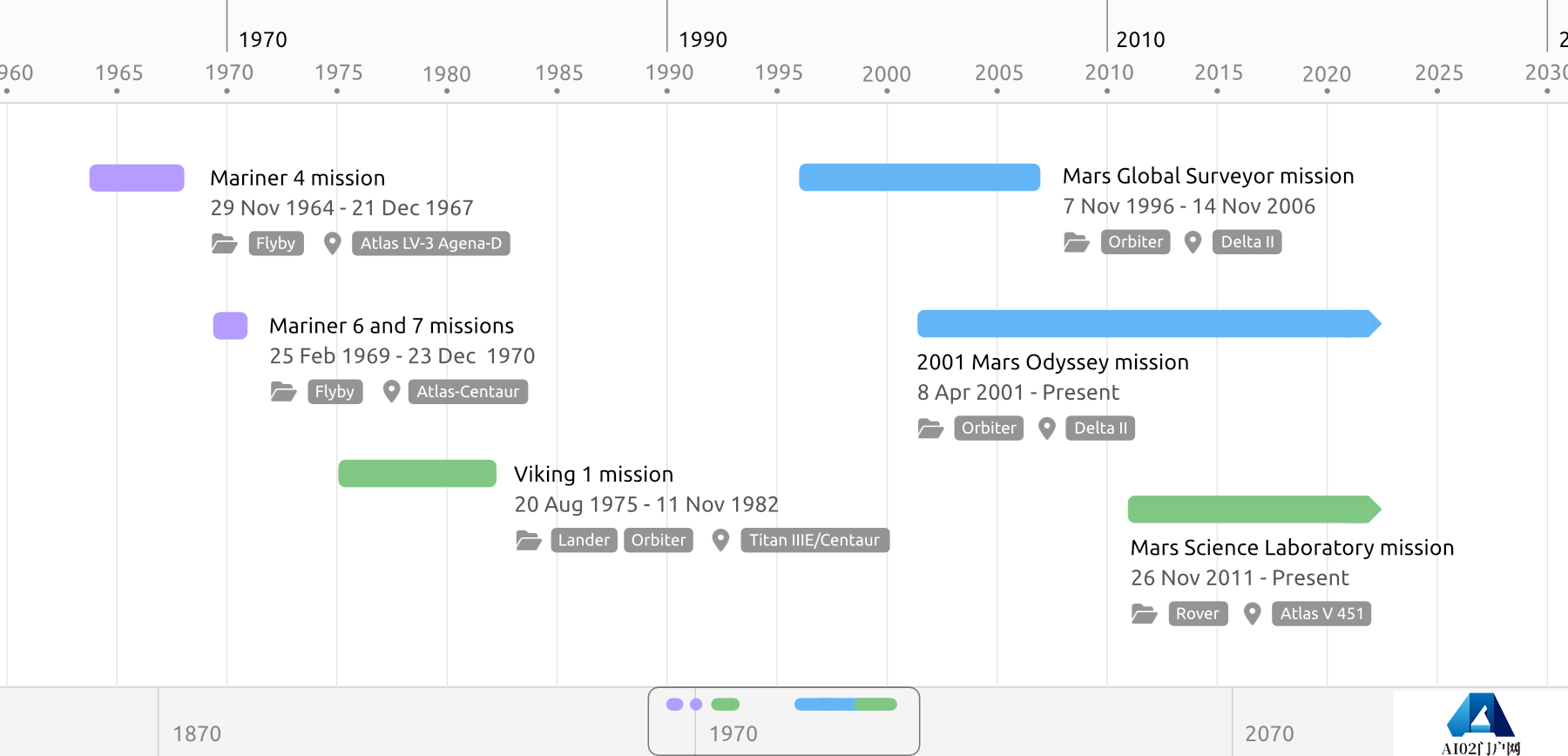Click the pin icon beside Atlas V 451
This screenshot has height=756, width=1568.
click(1252, 614)
